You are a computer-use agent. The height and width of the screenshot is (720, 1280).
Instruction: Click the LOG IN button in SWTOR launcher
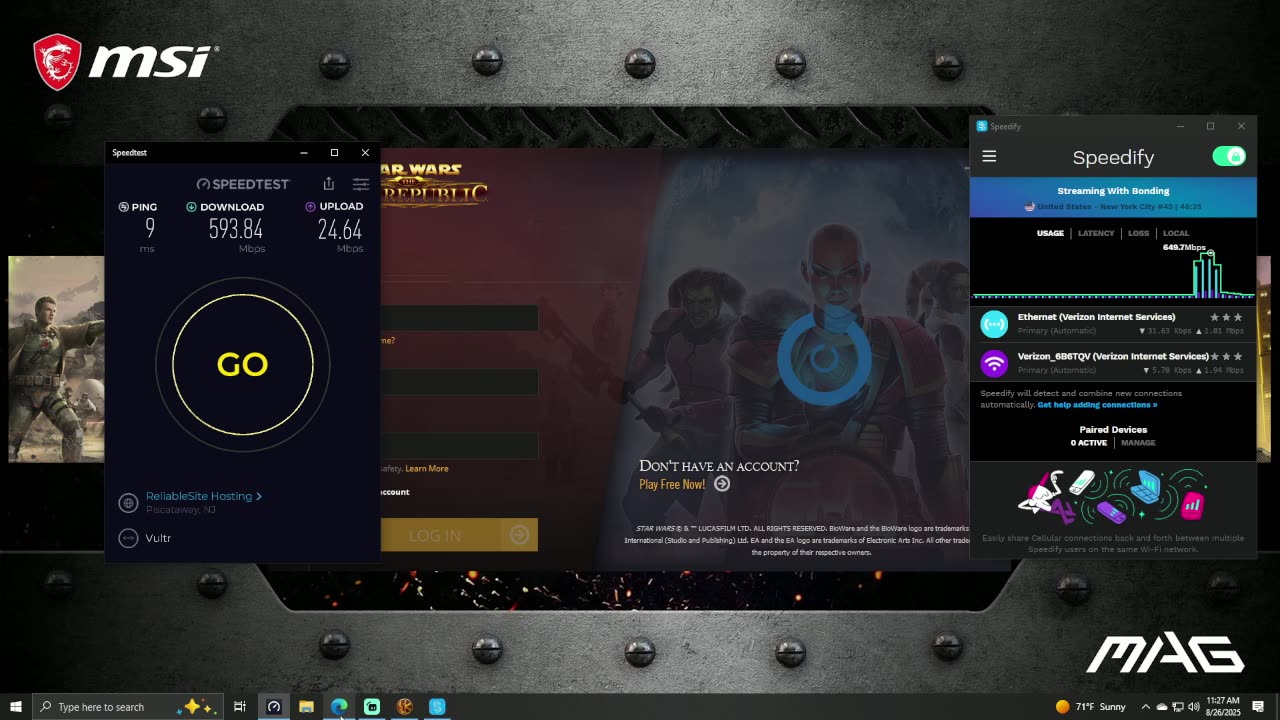459,535
